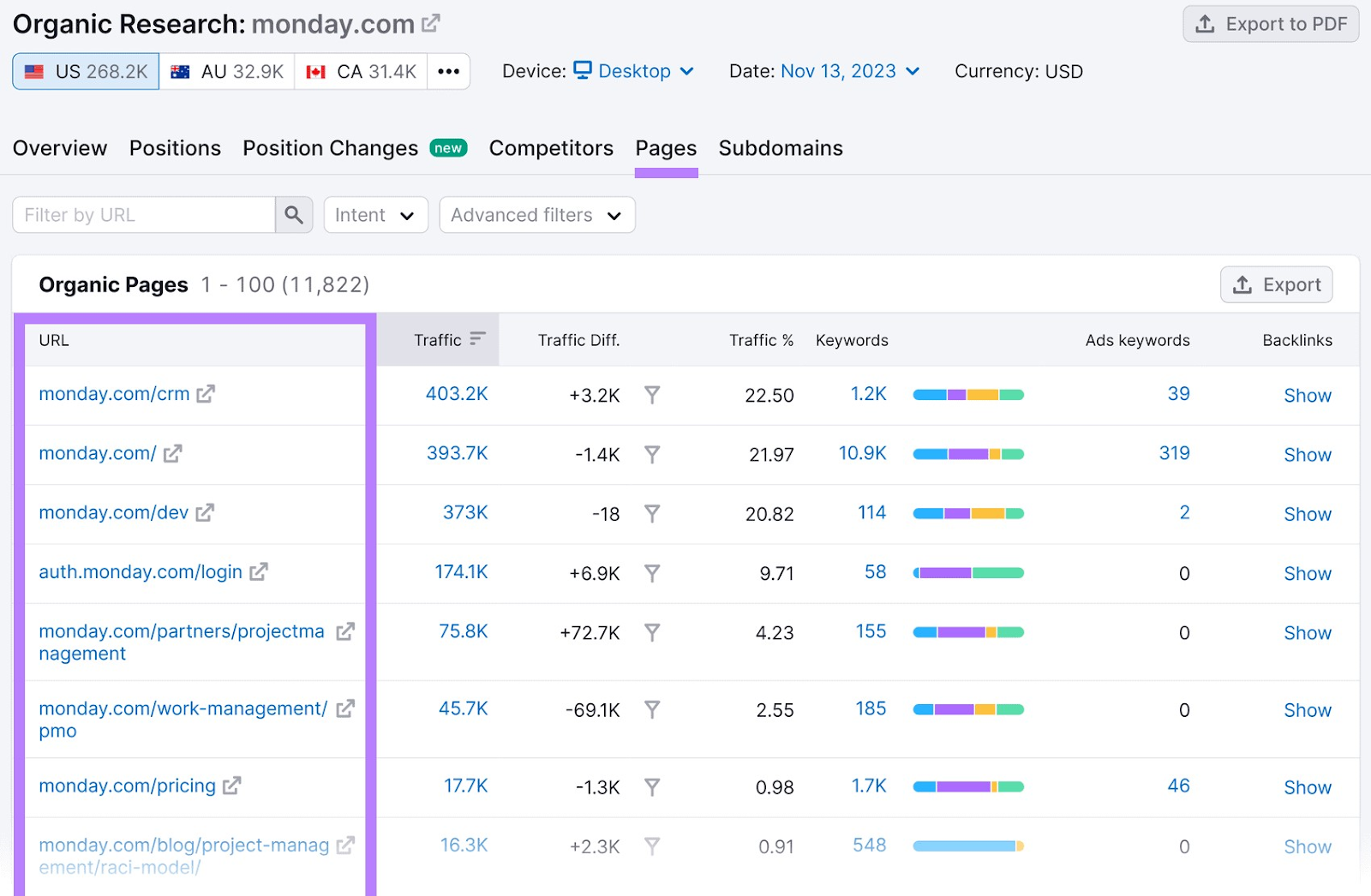1371x896 pixels.
Task: Open the Date Nov 13, 2023 dropdown
Action: 850,71
